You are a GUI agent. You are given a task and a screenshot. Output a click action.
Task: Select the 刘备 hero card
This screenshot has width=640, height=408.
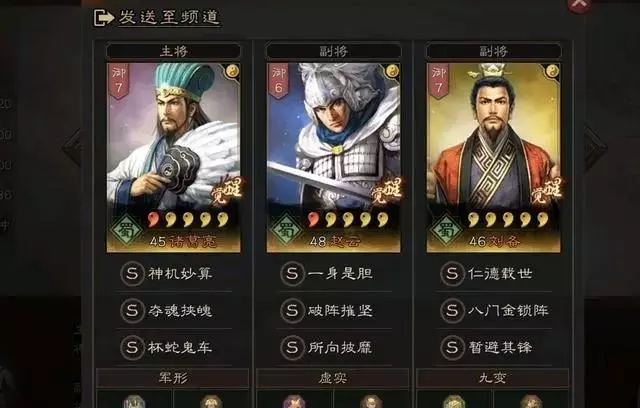click(x=493, y=157)
